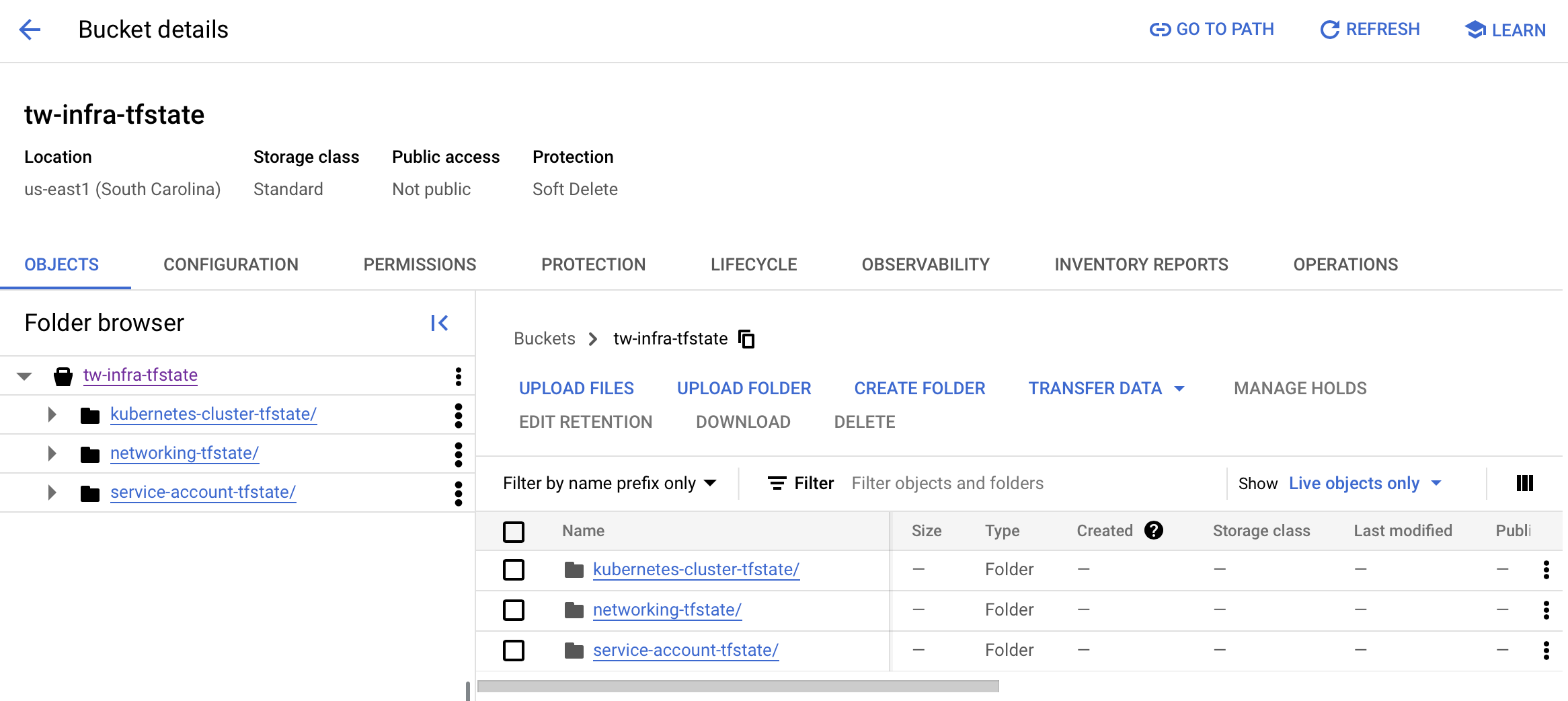The width and height of the screenshot is (1568, 701).
Task: Open help for the Created column
Action: tap(1154, 531)
